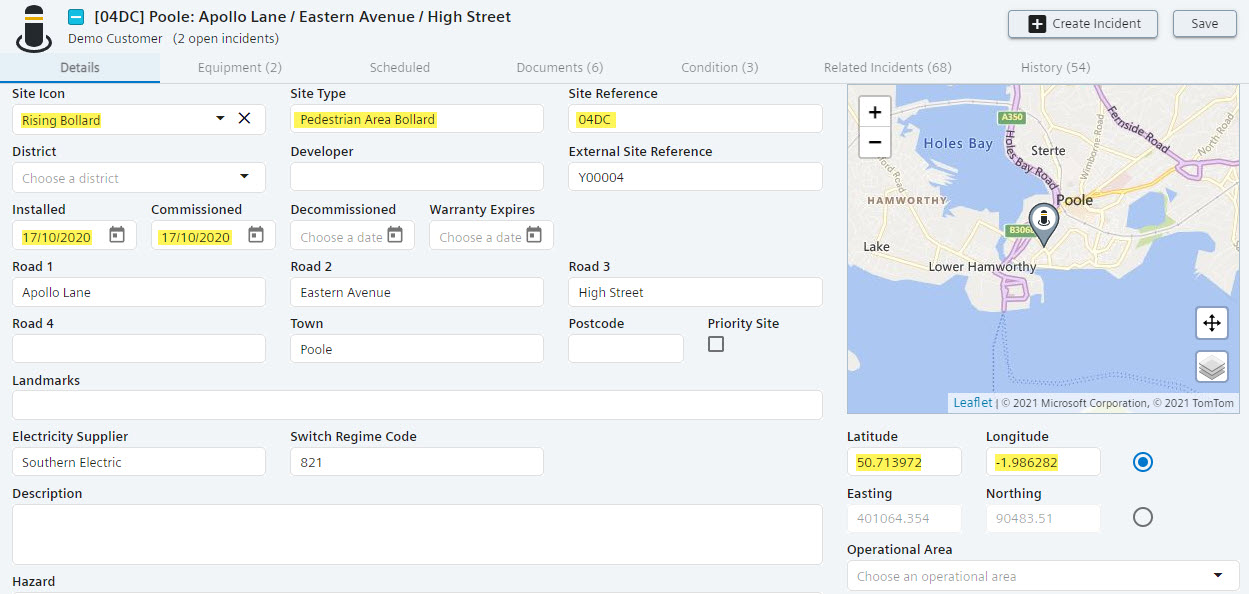Click the 'Demo Customer' text
The height and width of the screenshot is (594, 1249).
[x=115, y=39]
